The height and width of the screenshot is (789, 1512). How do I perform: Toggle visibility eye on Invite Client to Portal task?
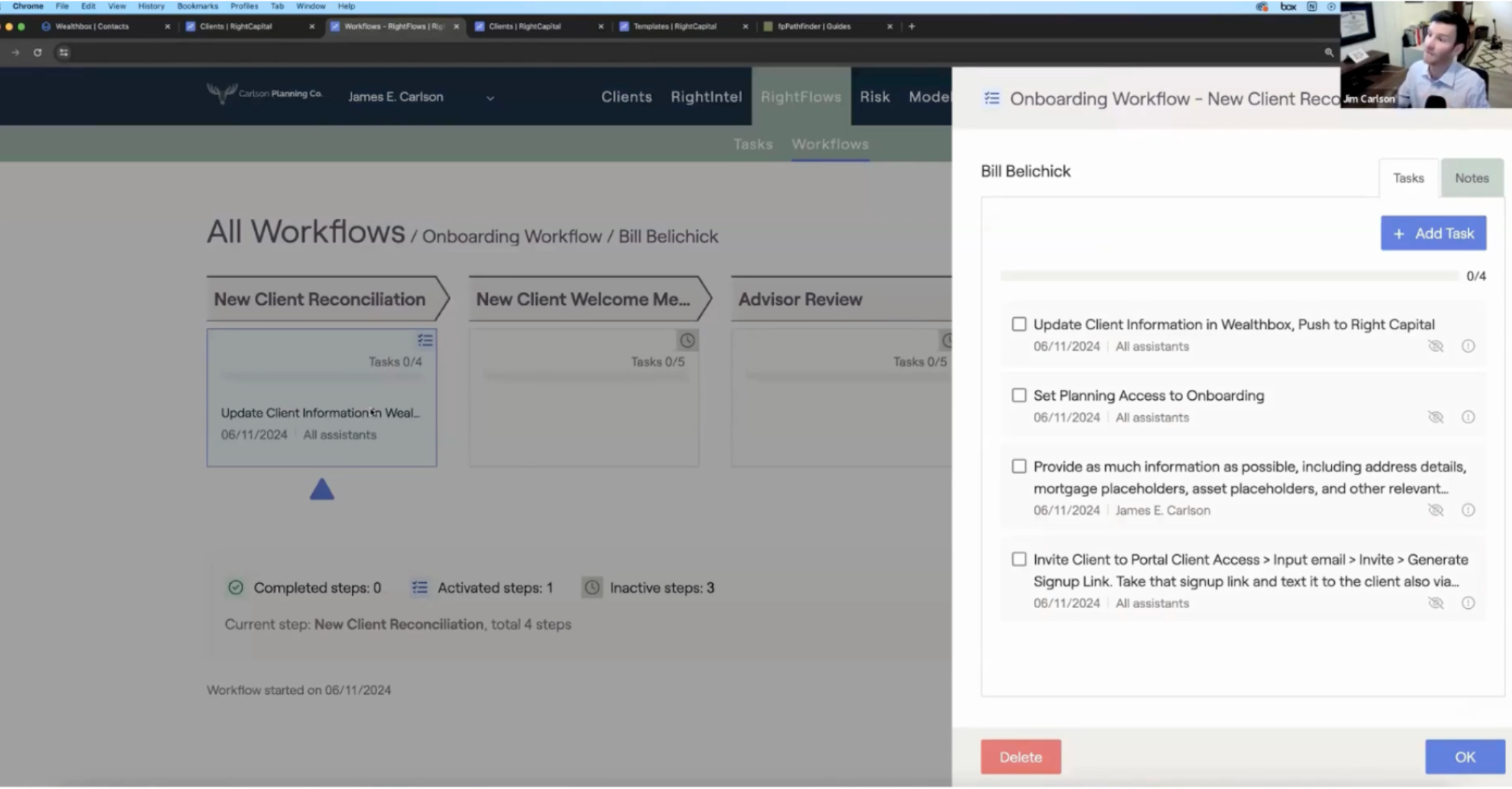click(x=1435, y=603)
